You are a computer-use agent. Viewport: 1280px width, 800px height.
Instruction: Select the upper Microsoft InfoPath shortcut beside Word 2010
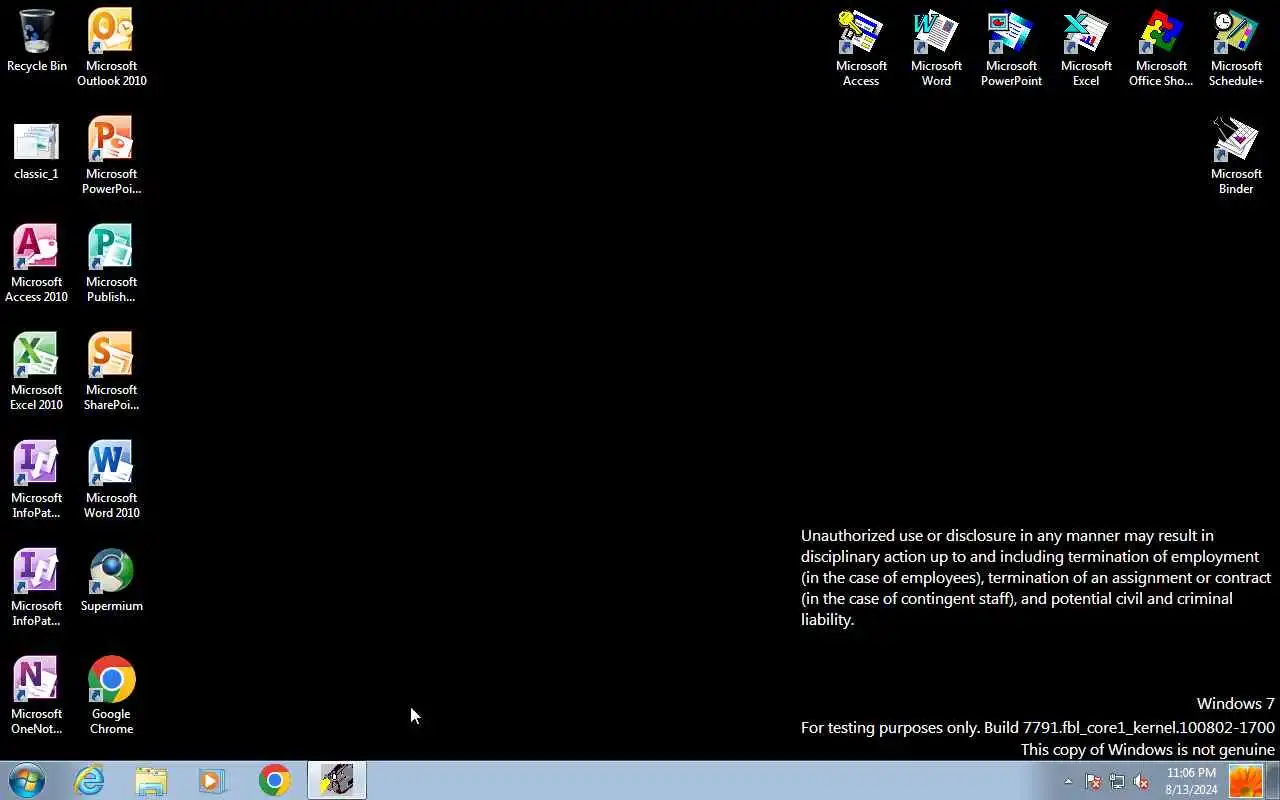[x=37, y=479]
